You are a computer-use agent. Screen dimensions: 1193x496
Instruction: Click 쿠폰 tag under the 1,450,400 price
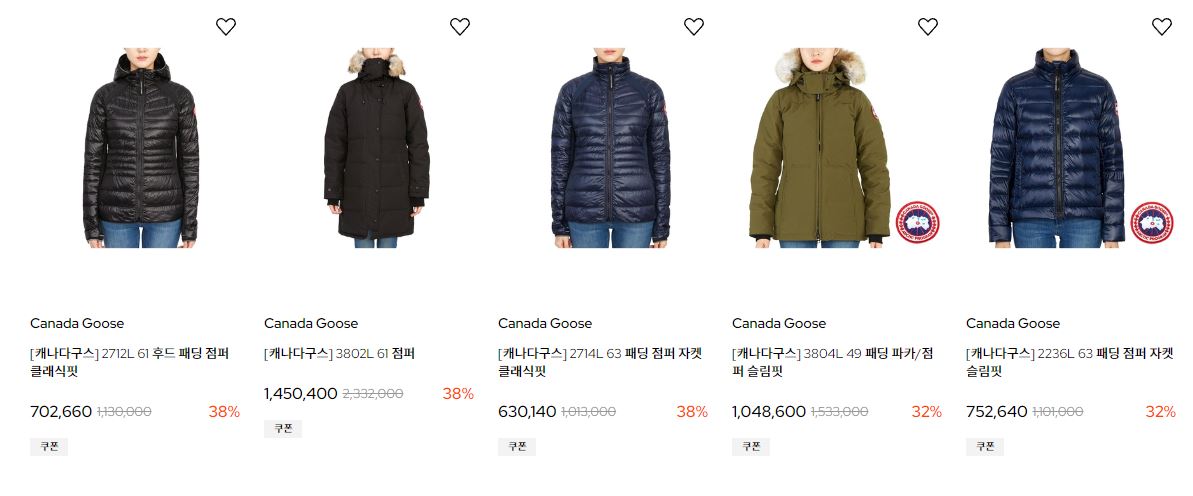coord(283,429)
